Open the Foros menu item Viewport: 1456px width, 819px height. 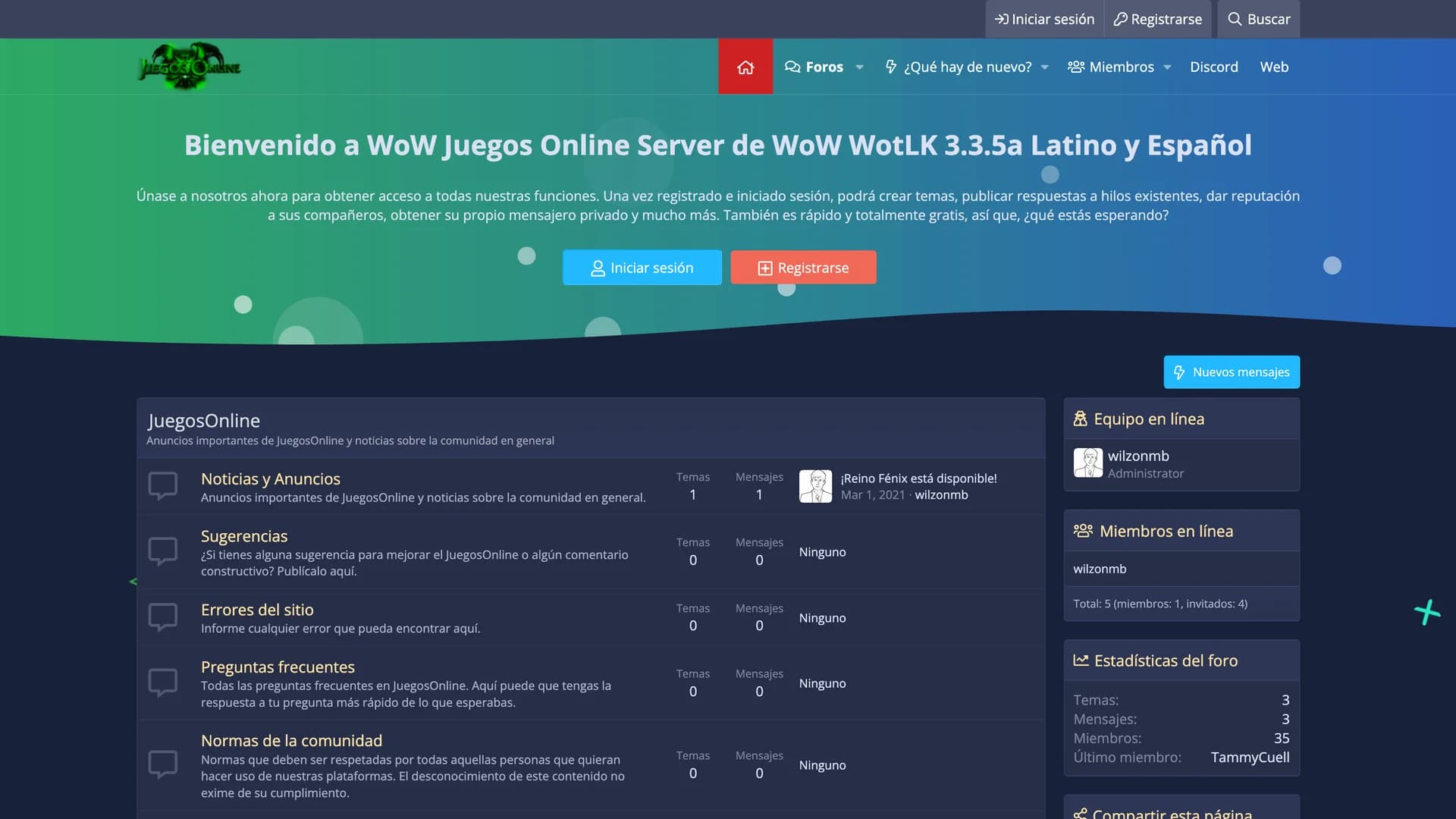click(814, 67)
